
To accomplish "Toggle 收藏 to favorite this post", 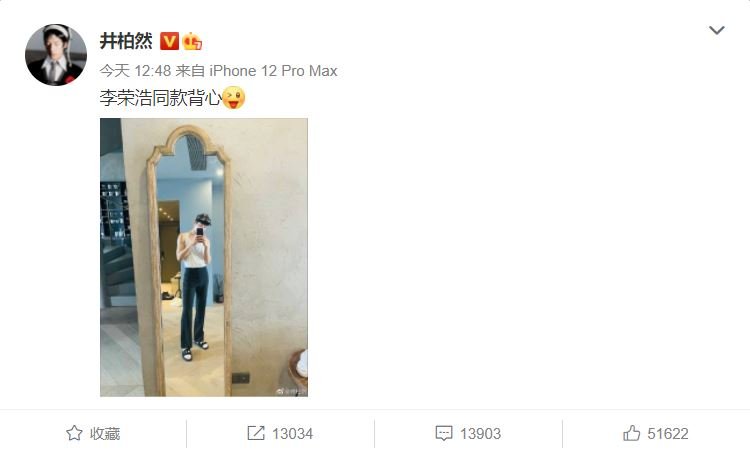I will coord(93,434).
